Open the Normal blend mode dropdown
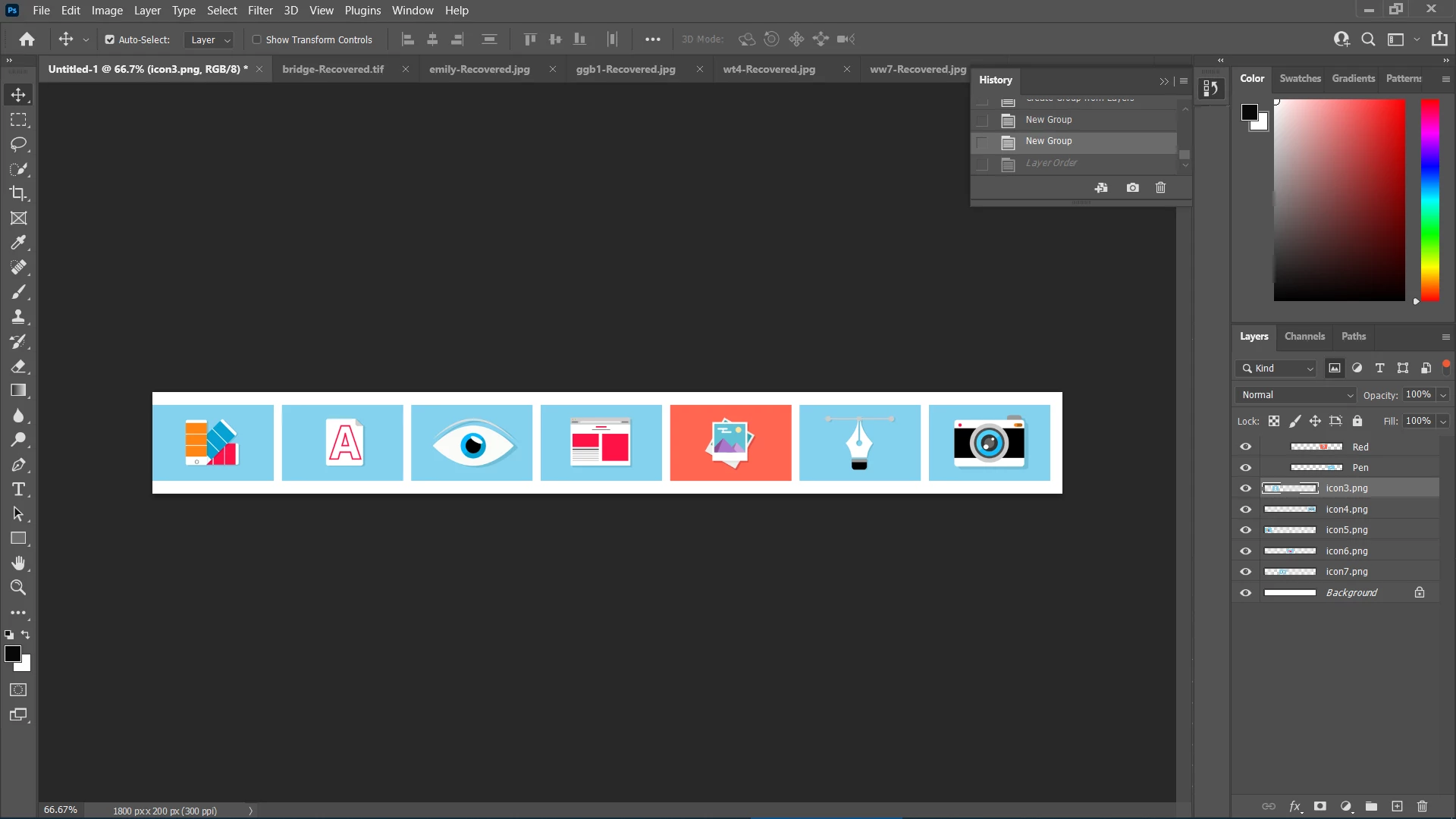This screenshot has height=819, width=1456. 1297,395
